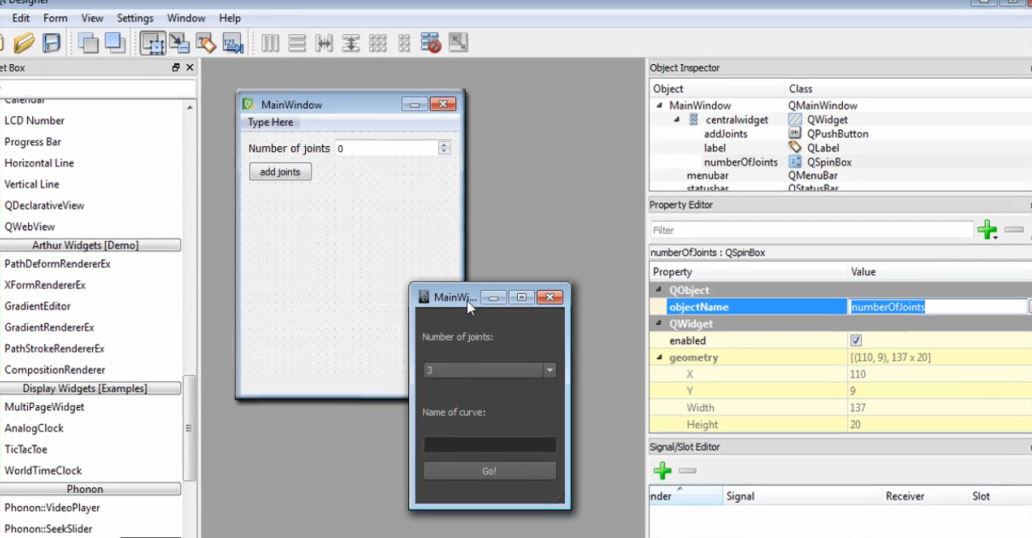
Task: Apply Lay Out Horizontally
Action: pyautogui.click(x=270, y=43)
